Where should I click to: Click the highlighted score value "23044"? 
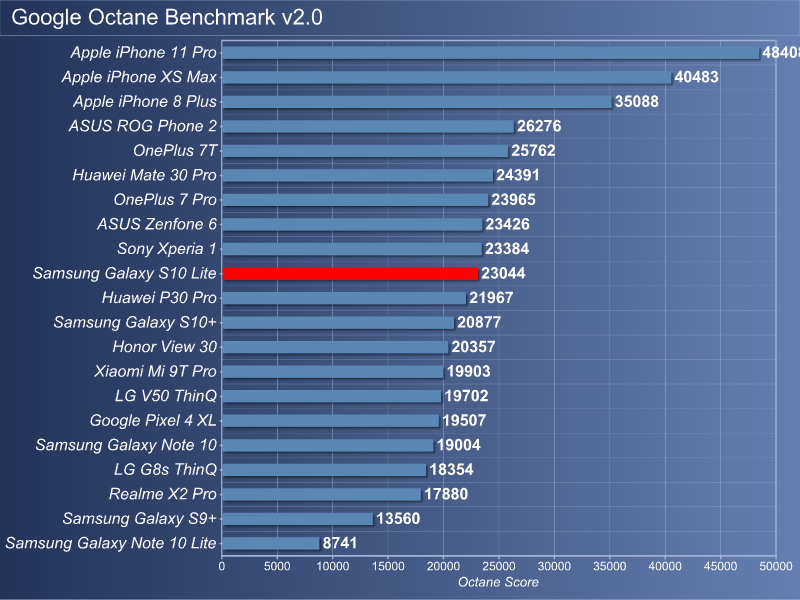(x=503, y=273)
